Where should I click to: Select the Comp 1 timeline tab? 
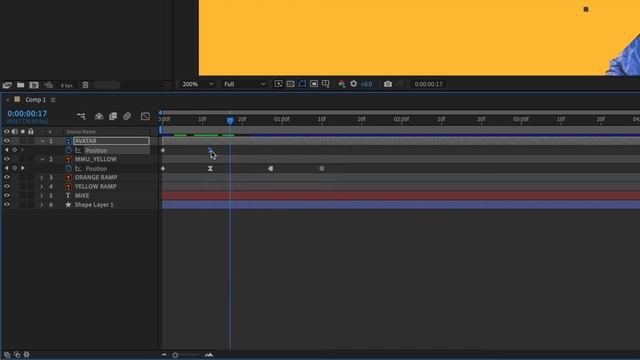click(x=35, y=100)
